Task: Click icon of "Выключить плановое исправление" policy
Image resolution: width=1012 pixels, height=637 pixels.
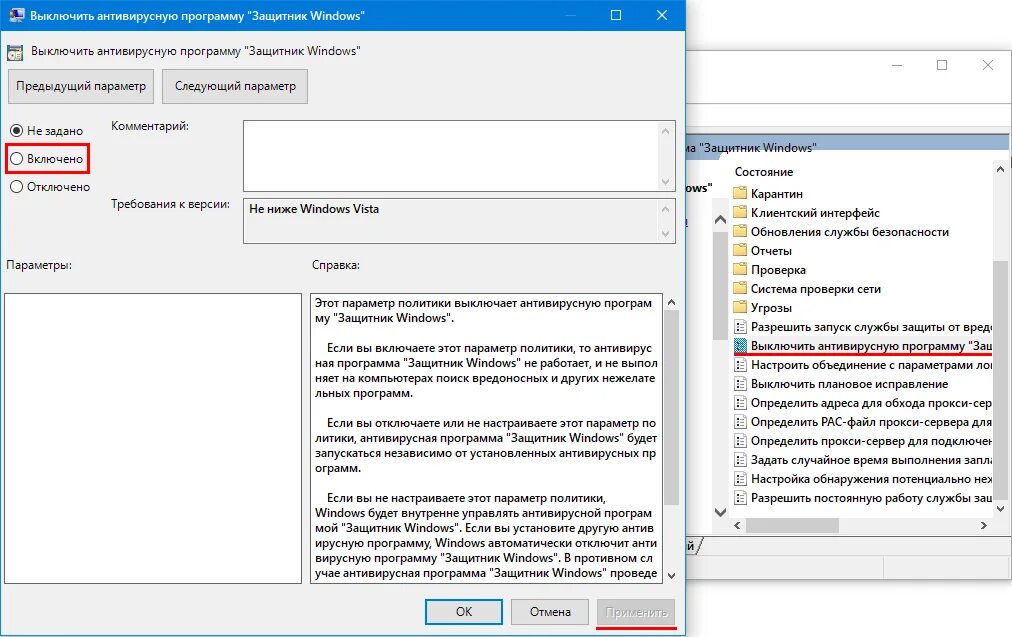Action: click(x=740, y=383)
